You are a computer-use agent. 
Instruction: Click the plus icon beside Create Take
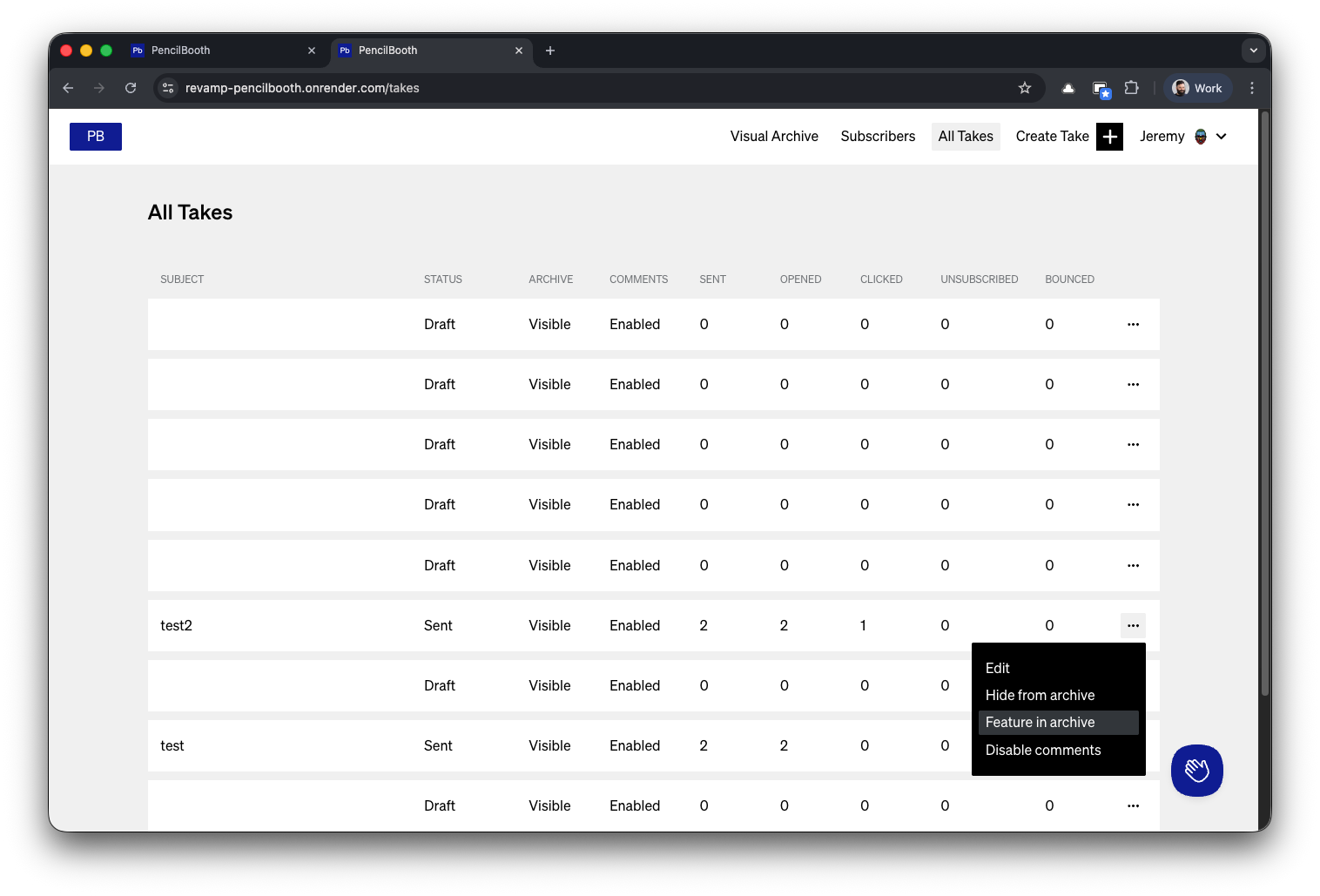(1109, 137)
